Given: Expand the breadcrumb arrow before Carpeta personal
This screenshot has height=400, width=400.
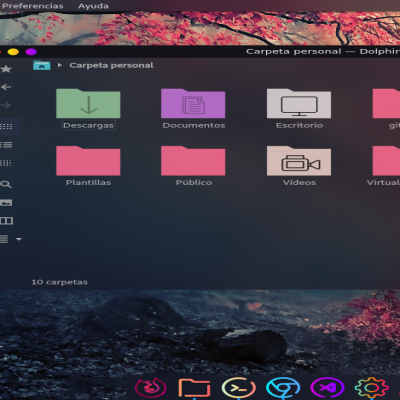Looking at the screenshot, I should tap(60, 65).
